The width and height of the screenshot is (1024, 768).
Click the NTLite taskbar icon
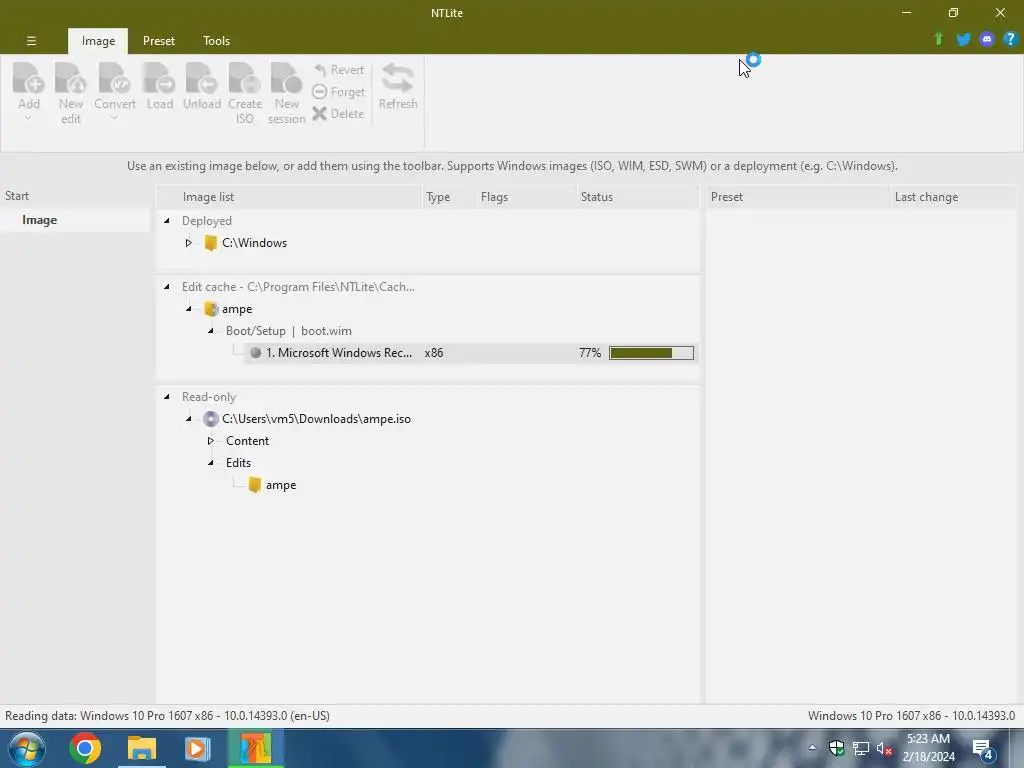coord(255,748)
